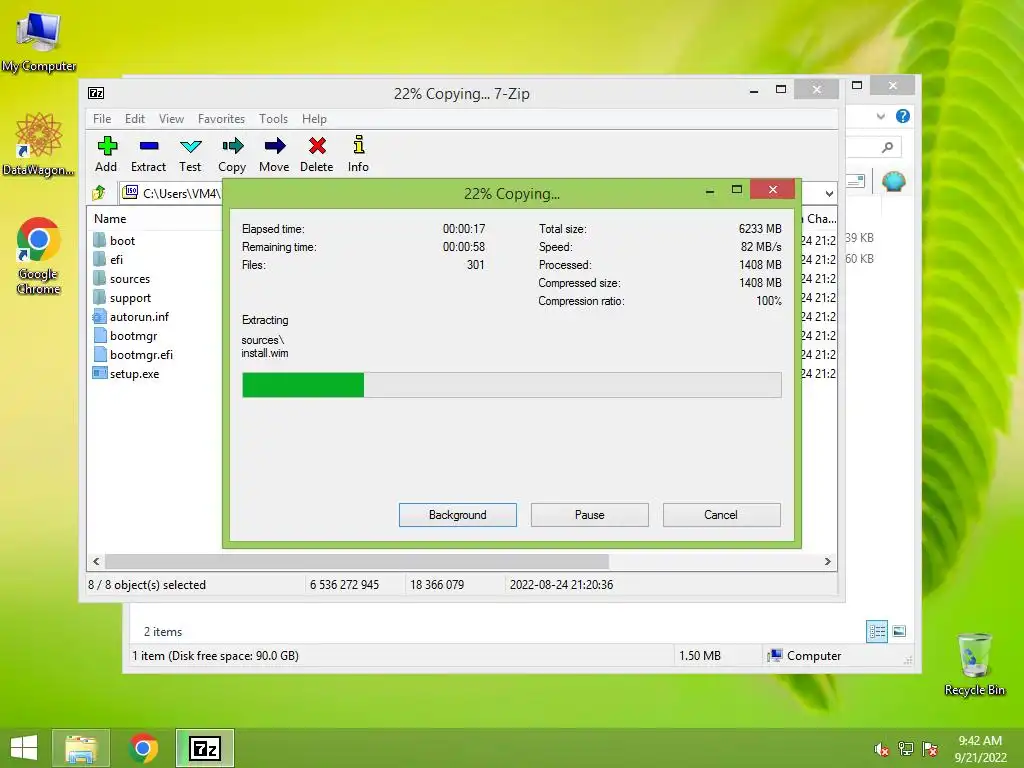Viewport: 1024px width, 768px height.
Task: Open the File menu
Action: (102, 119)
